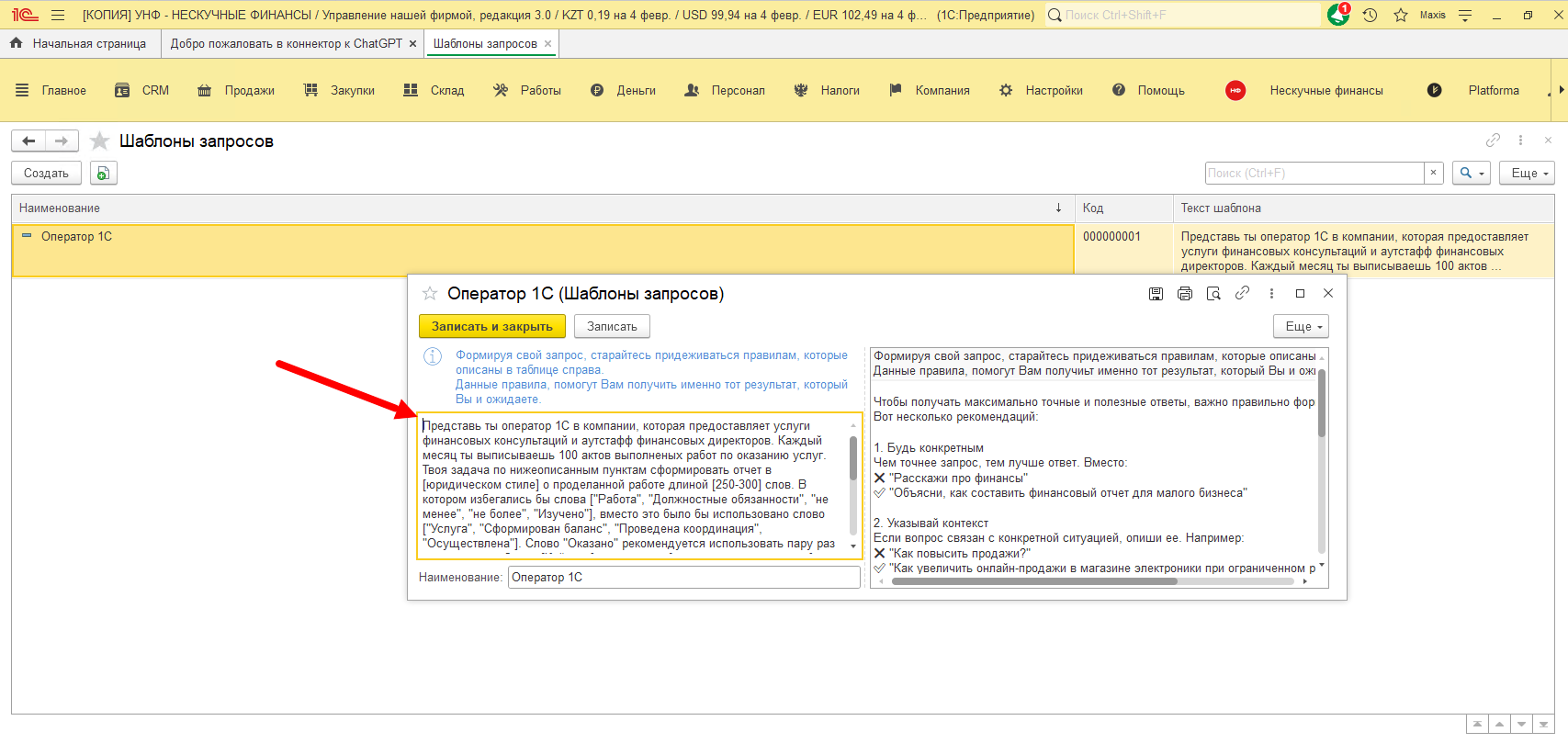Expand the Еще dropdown in dialog
1568x743 pixels.
(1301, 326)
